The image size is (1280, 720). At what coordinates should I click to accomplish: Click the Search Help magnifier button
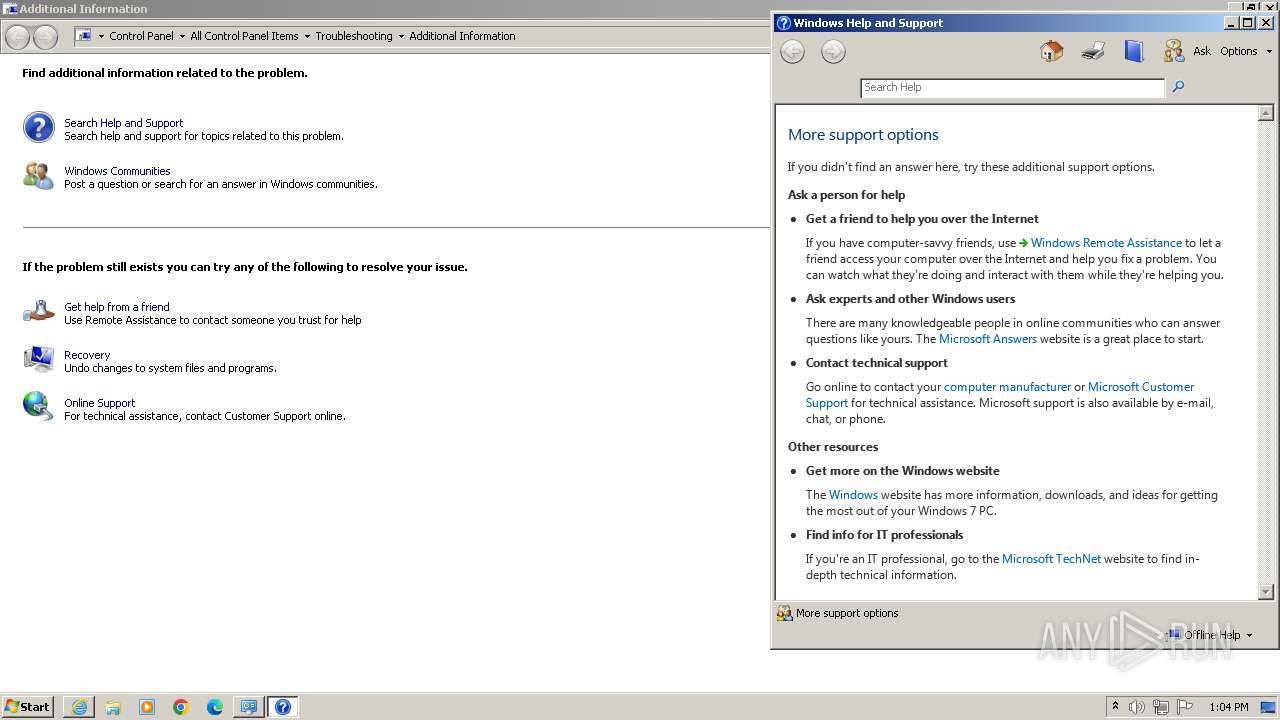(1178, 87)
